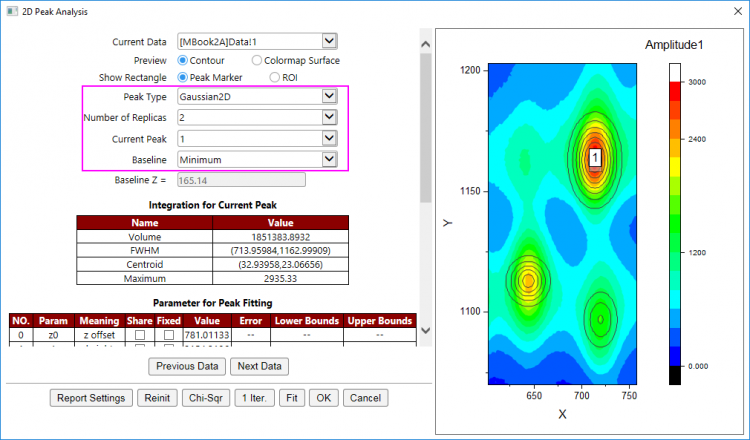Viewport: 750px width, 440px height.
Task: Select the Colormap Surface preview option
Action: coord(257,60)
